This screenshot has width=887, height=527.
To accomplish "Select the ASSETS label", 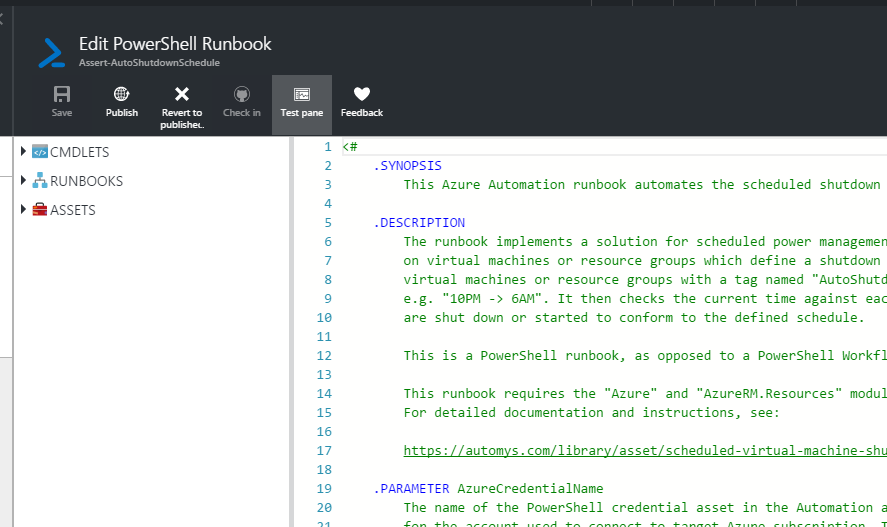I will (72, 210).
